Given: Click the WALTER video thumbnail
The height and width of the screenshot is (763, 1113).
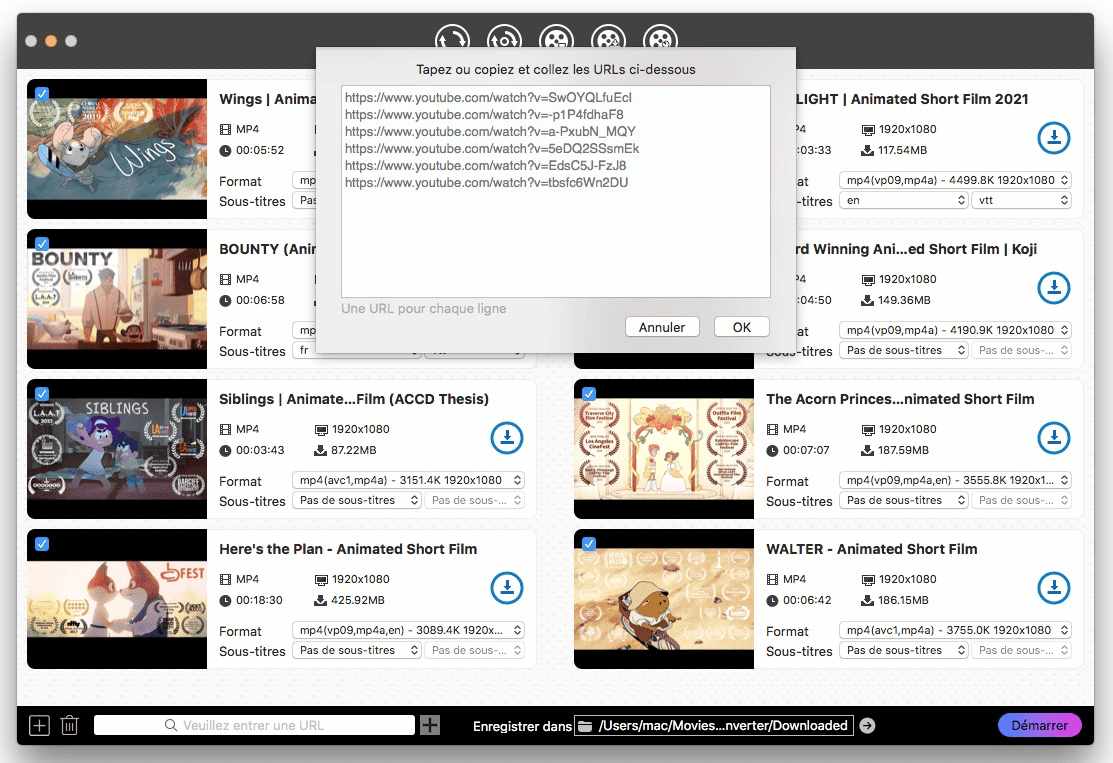Looking at the screenshot, I should point(664,599).
